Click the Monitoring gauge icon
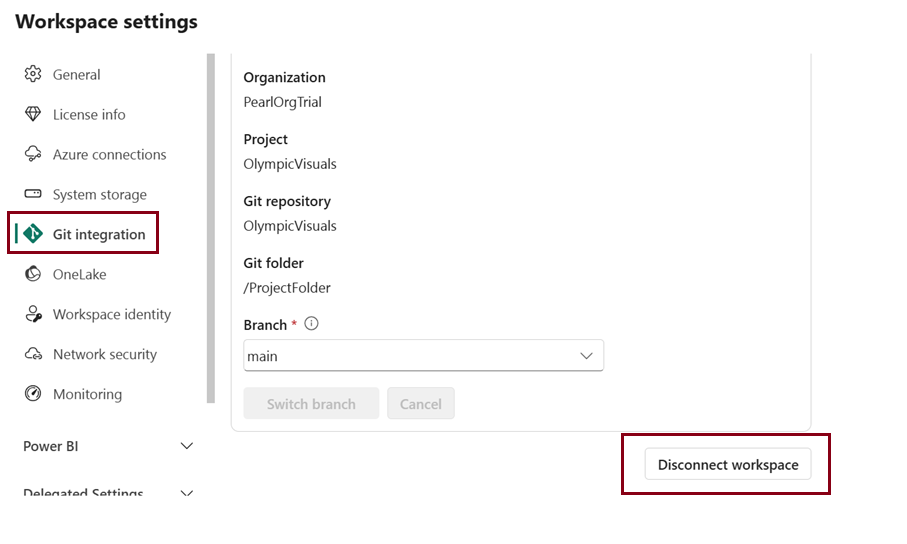Image resolution: width=907 pixels, height=544 pixels. click(x=33, y=394)
